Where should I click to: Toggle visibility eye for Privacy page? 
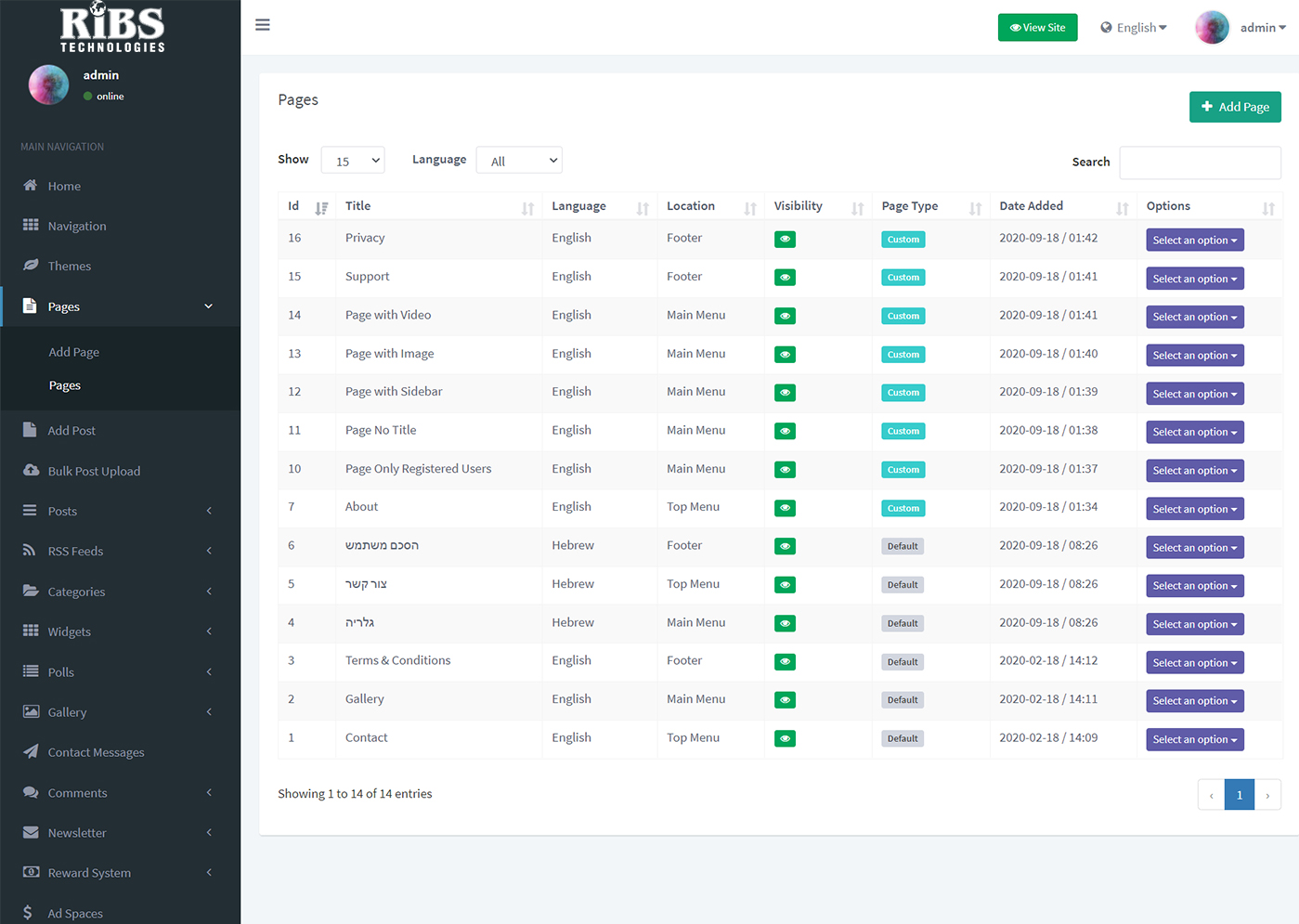click(785, 240)
